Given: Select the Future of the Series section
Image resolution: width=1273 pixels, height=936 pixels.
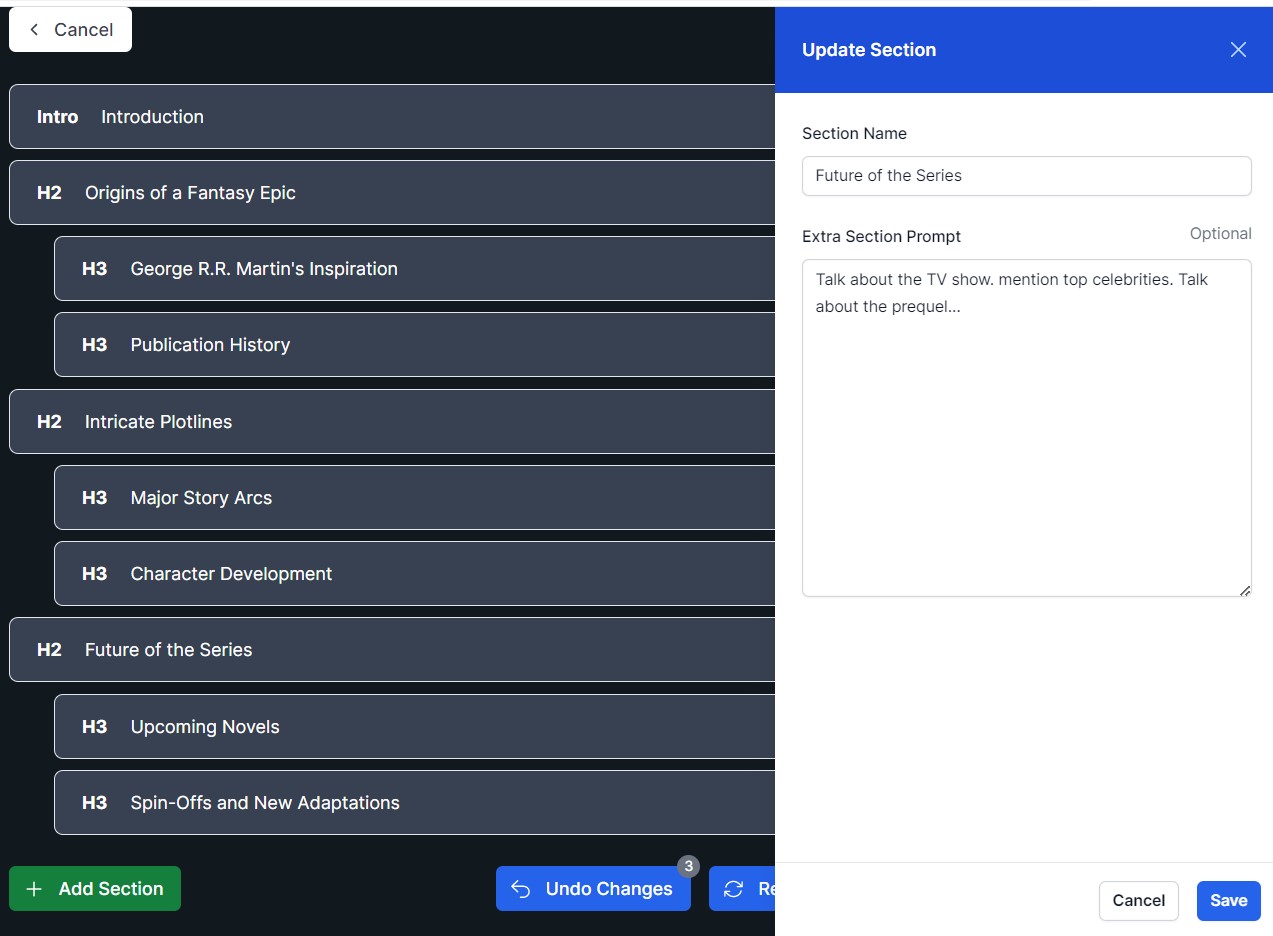Looking at the screenshot, I should tap(167, 649).
